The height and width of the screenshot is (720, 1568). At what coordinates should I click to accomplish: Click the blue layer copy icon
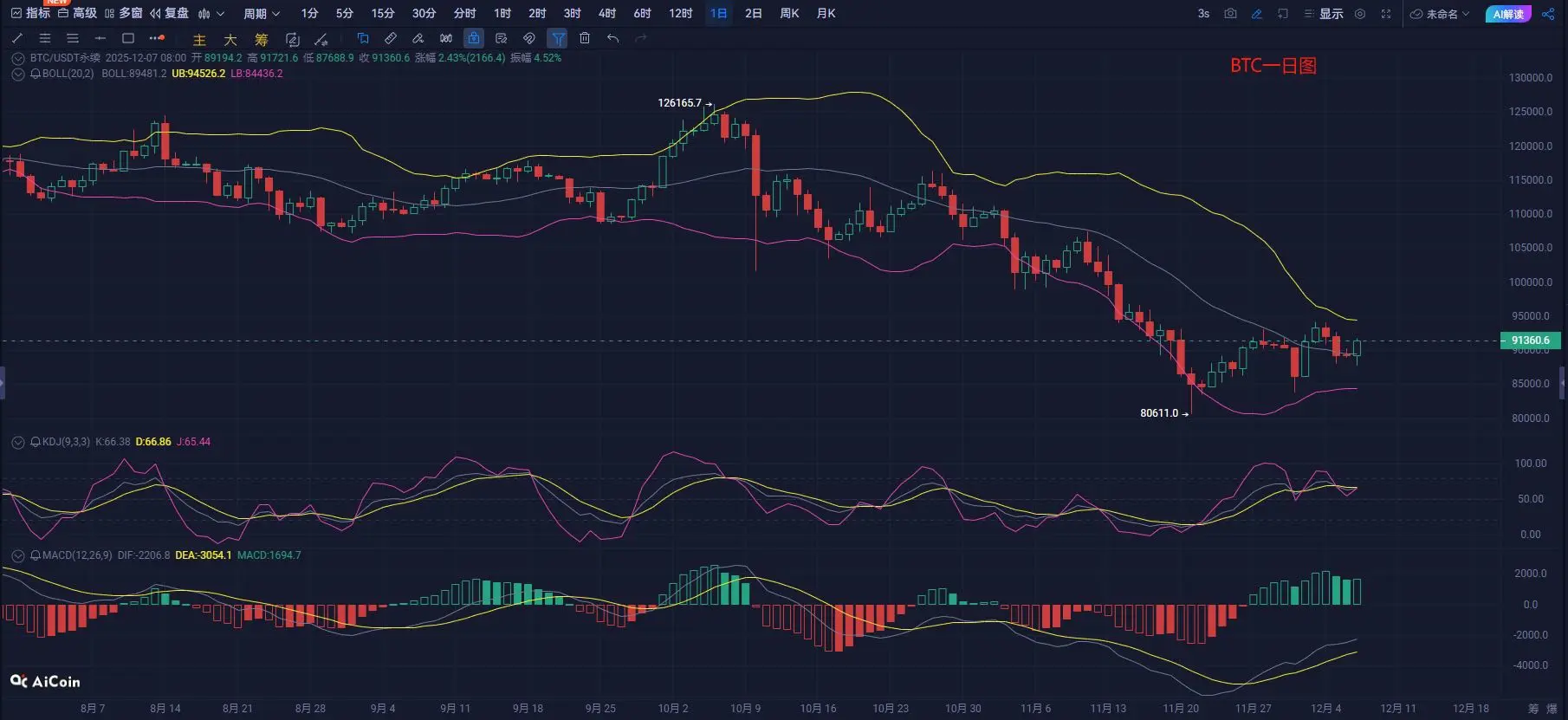363,38
